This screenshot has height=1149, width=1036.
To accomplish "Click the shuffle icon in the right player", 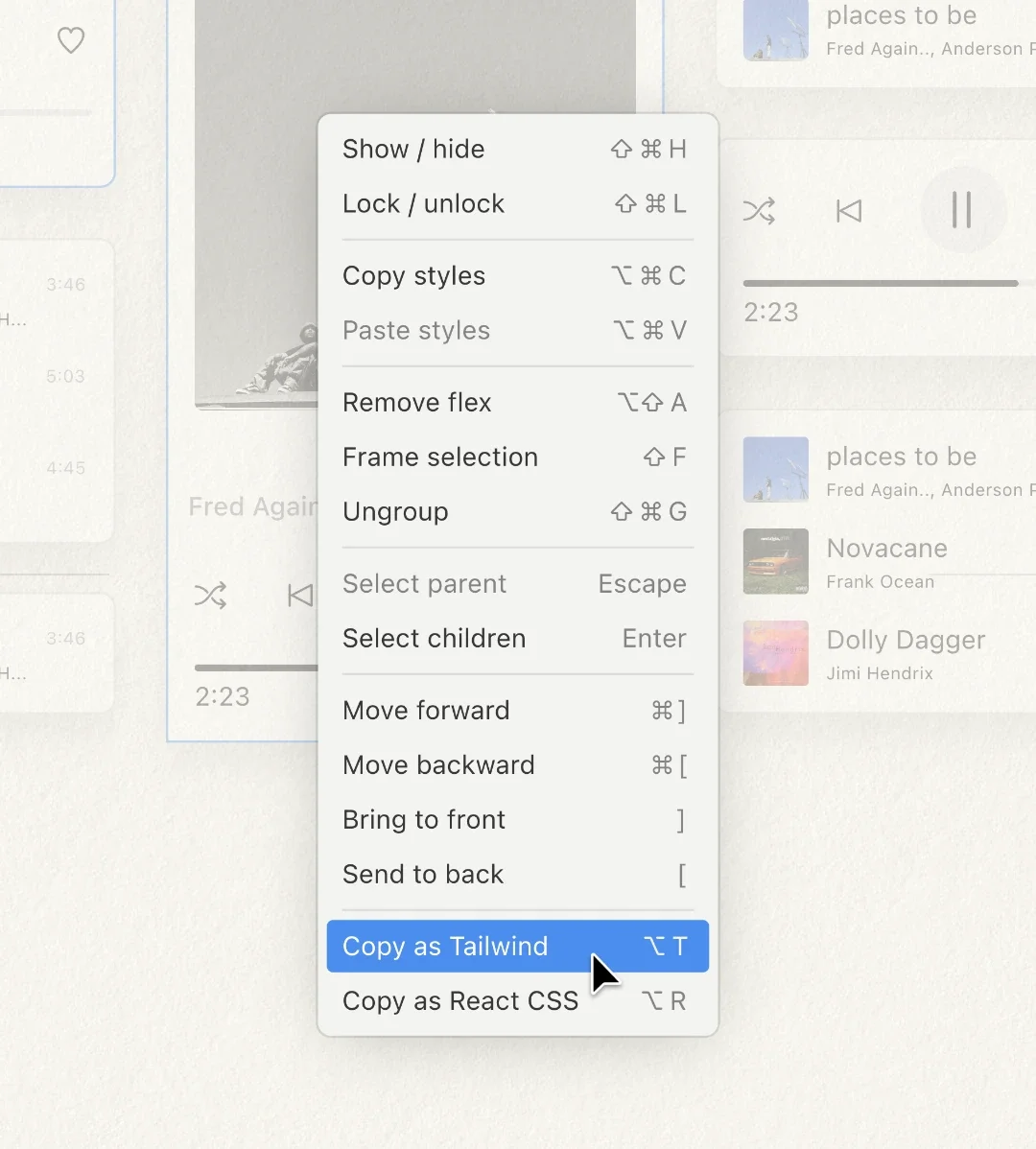I will click(x=759, y=210).
